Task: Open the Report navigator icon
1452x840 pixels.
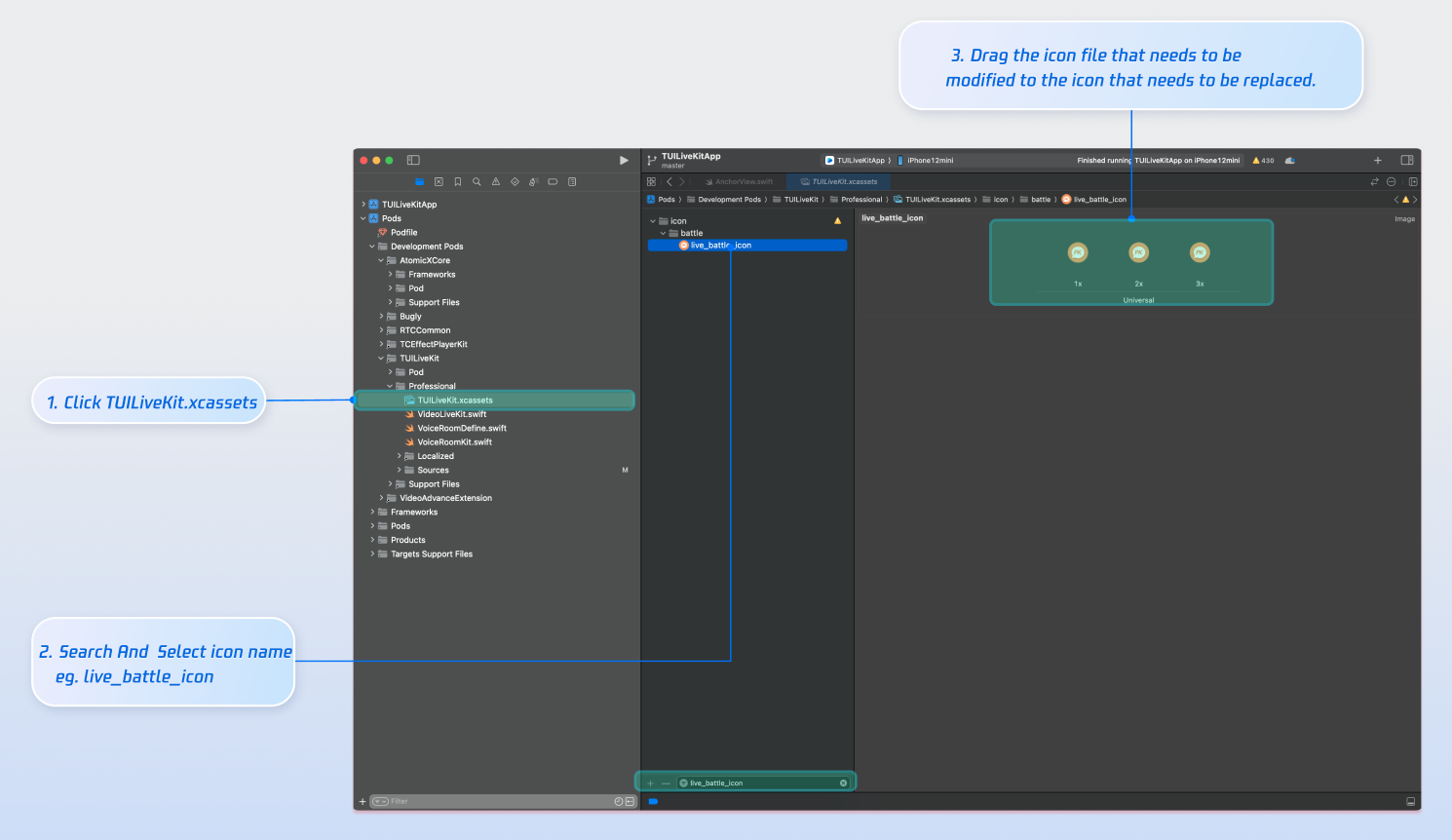Action: pyautogui.click(x=572, y=182)
